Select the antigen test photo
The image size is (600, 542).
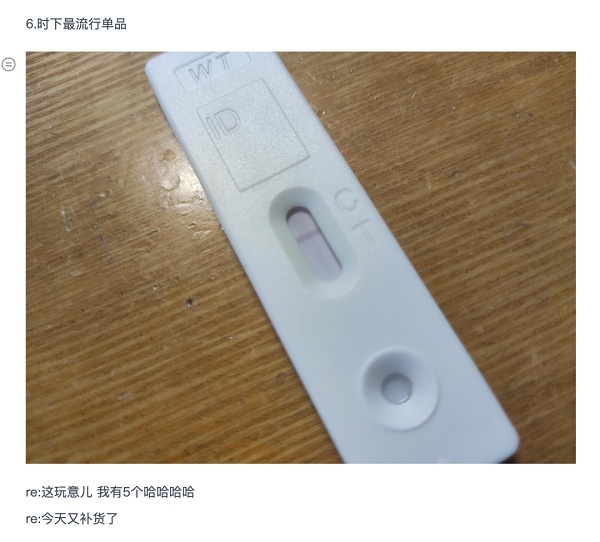[x=301, y=258]
